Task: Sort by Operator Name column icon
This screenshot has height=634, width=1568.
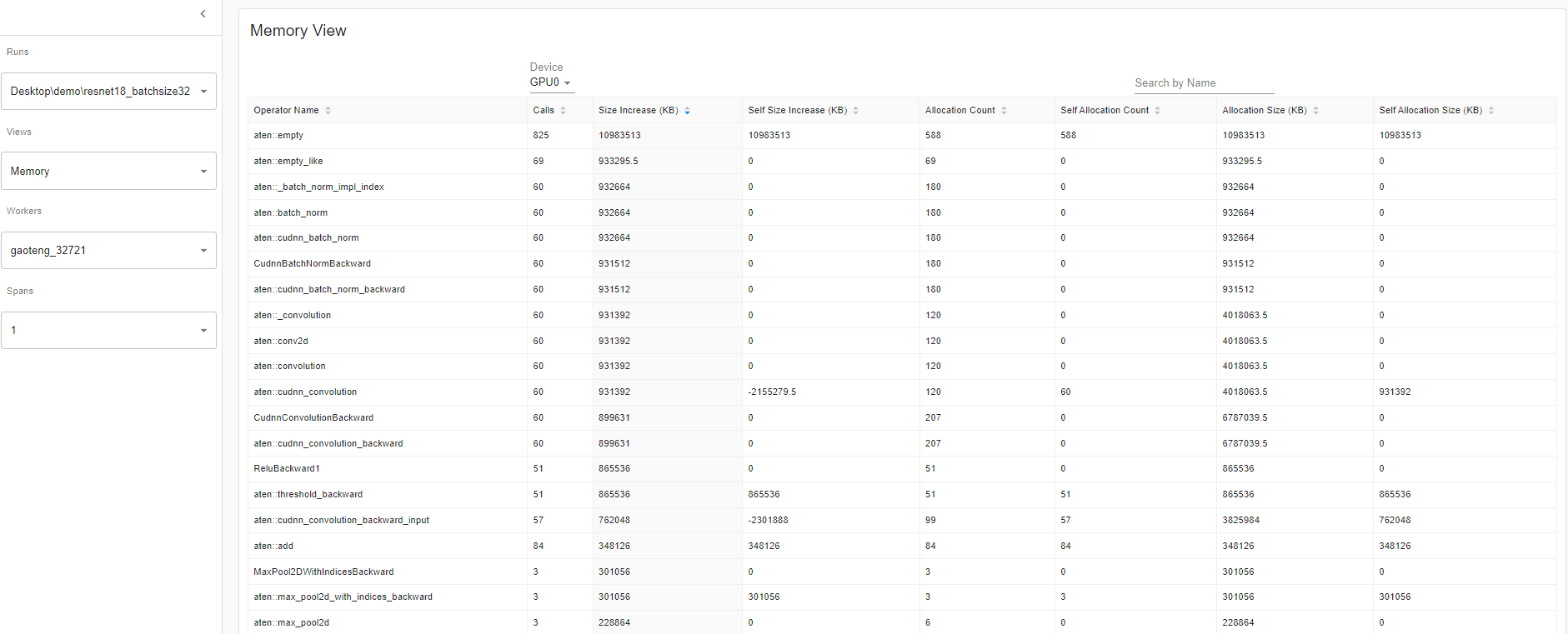Action: tap(328, 111)
